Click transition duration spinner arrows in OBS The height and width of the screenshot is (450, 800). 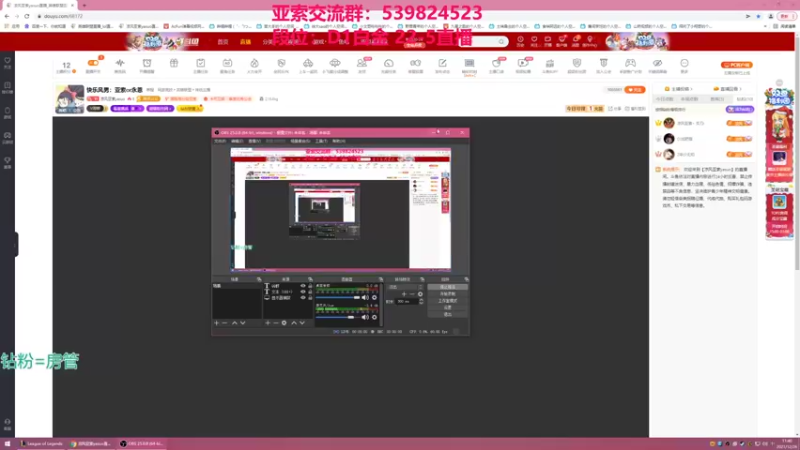tap(421, 302)
